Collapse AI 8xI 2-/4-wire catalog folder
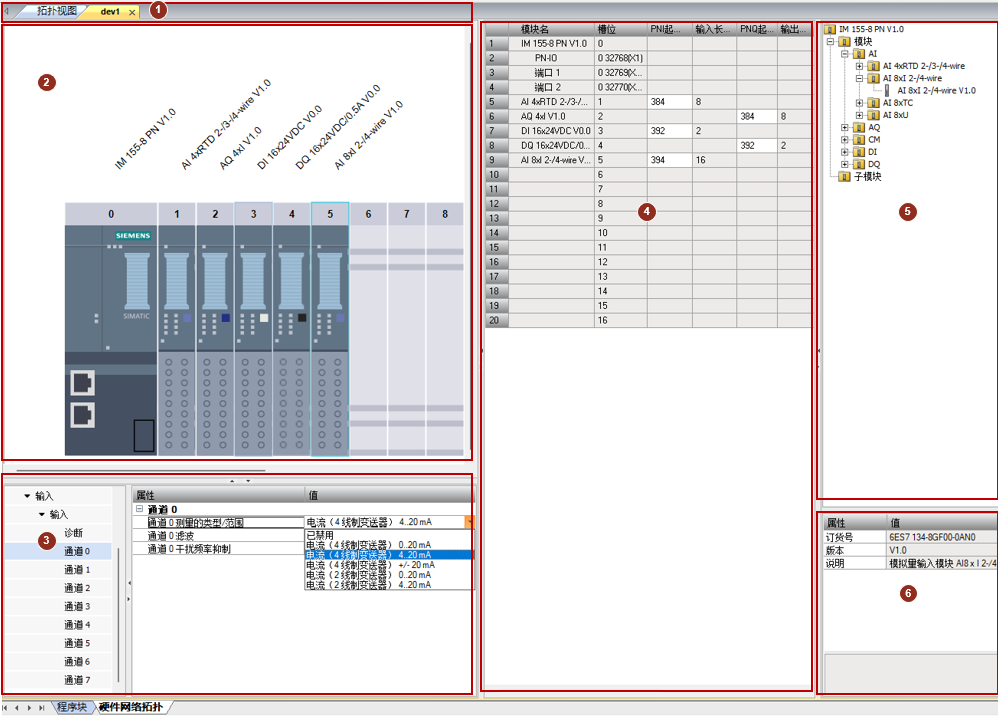The image size is (998, 716). 859,78
